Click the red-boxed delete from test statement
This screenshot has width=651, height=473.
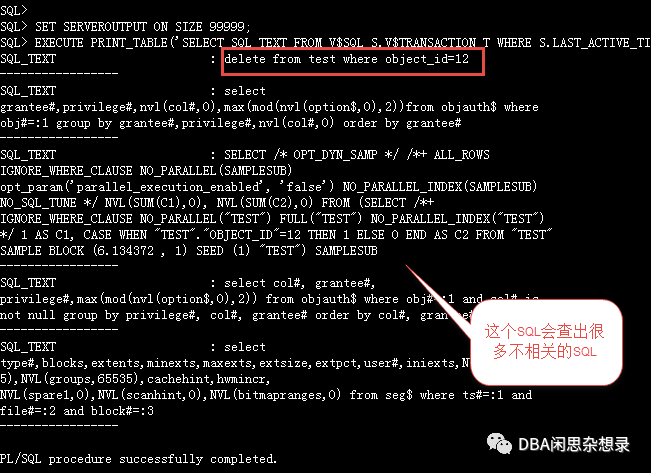(346, 59)
